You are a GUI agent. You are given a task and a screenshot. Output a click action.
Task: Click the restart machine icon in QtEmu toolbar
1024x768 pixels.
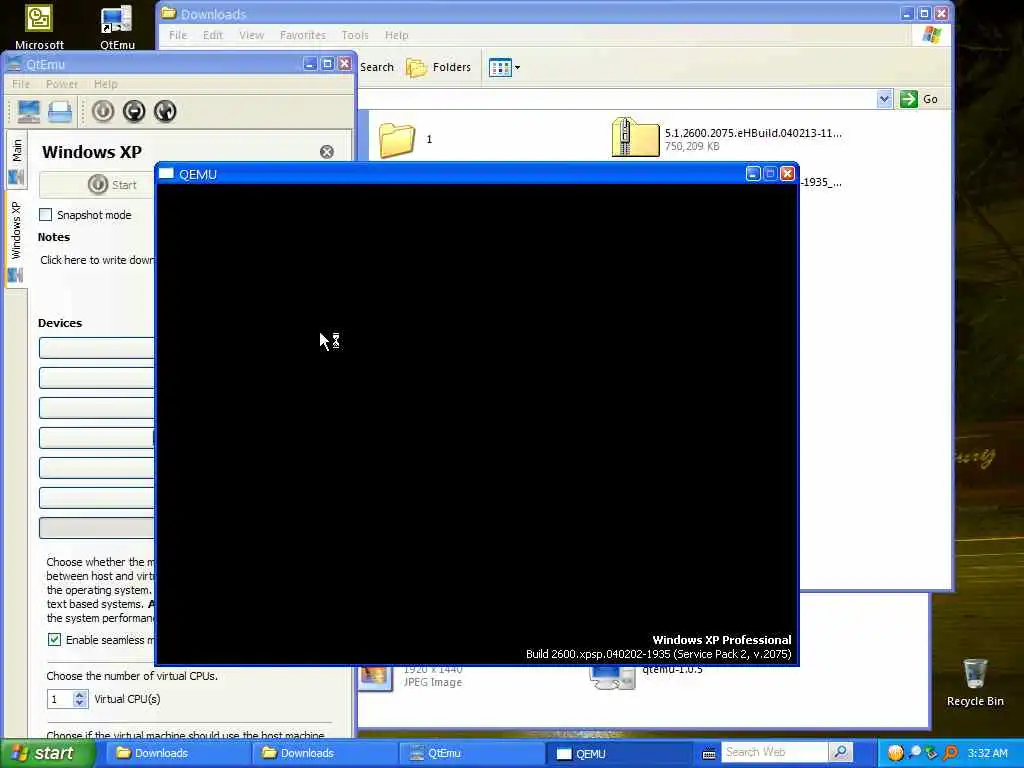point(165,112)
